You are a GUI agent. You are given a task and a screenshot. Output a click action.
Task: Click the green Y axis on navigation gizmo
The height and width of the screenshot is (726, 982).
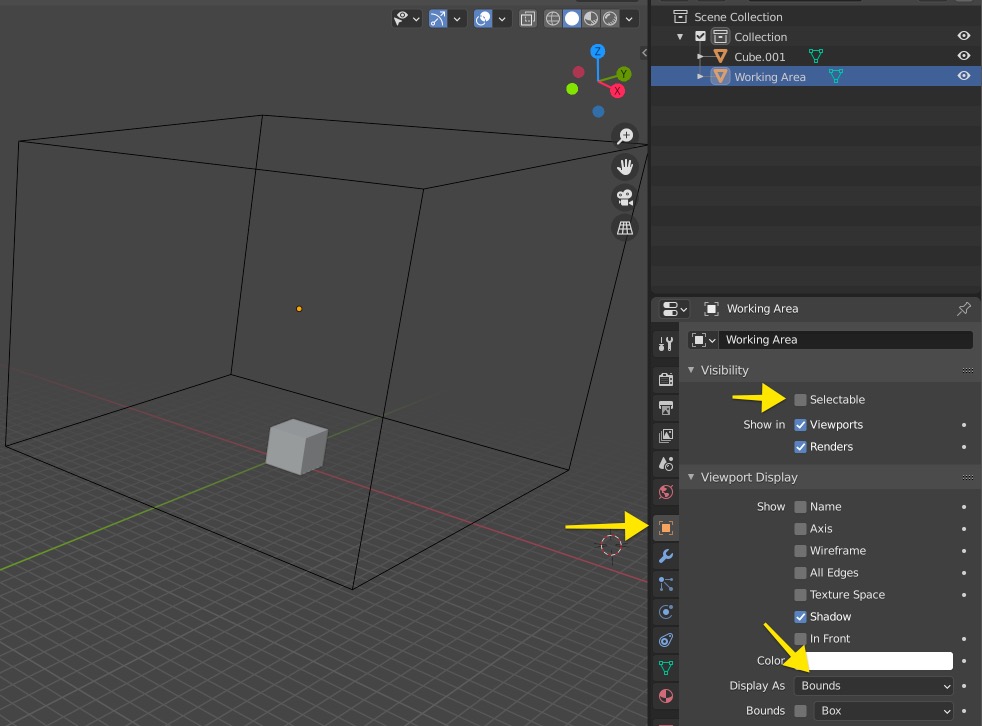click(x=623, y=75)
